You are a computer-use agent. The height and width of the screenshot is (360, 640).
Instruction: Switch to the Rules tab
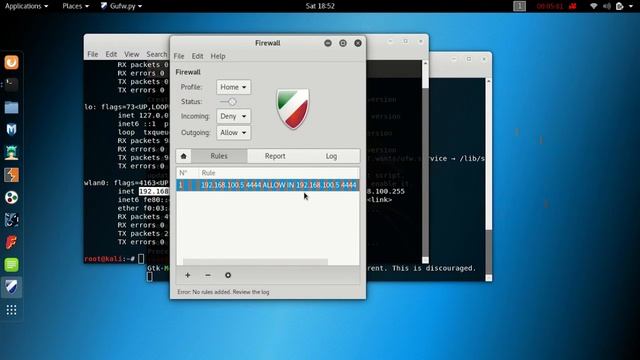pyautogui.click(x=219, y=156)
